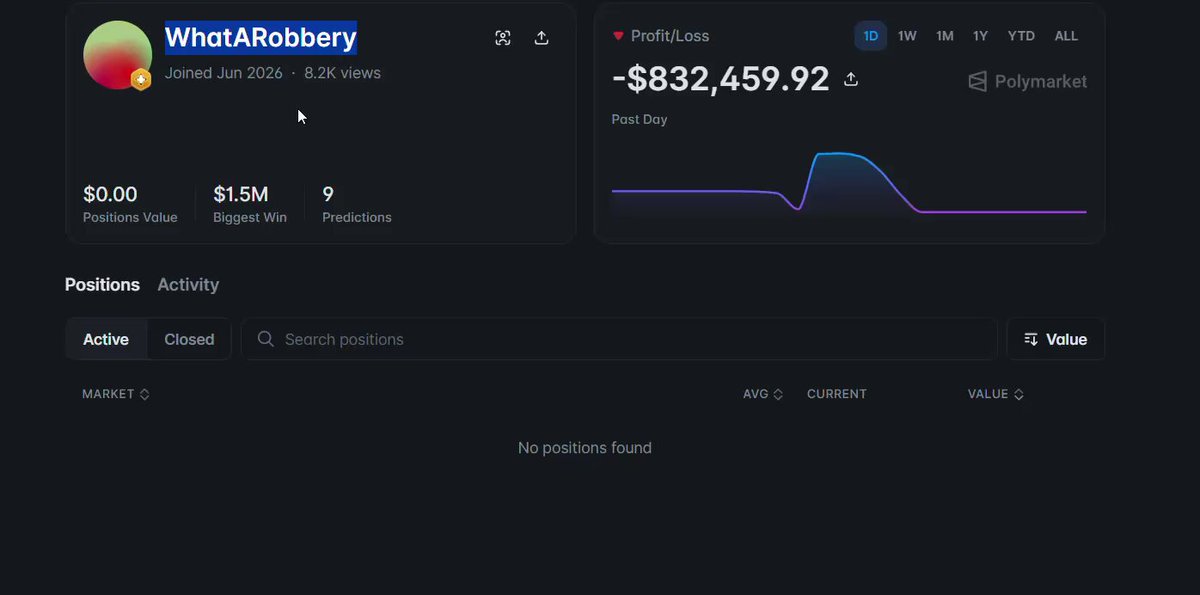Open the Value sort dropdown
The height and width of the screenshot is (595, 1200).
click(1055, 339)
